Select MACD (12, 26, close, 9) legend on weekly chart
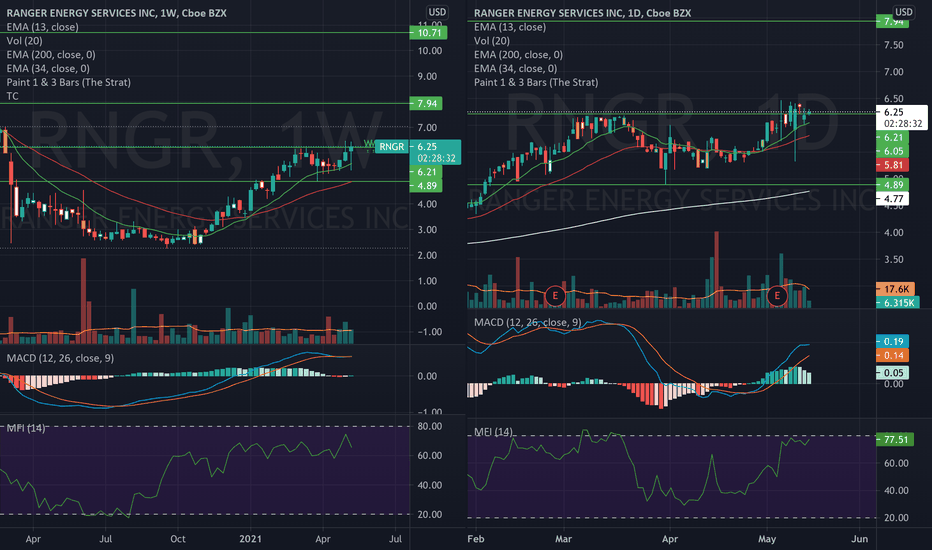This screenshot has width=932, height=550. coord(60,358)
